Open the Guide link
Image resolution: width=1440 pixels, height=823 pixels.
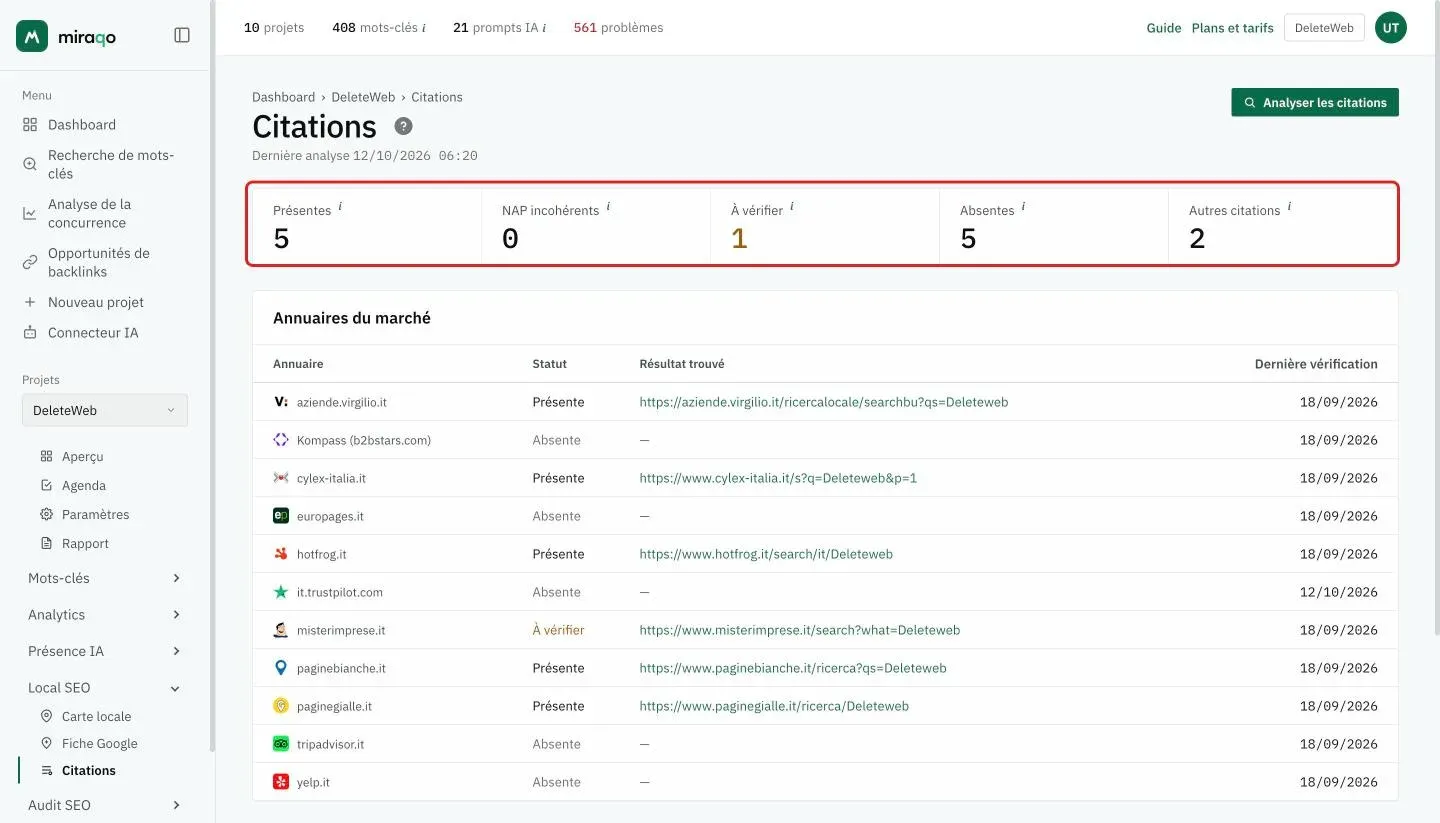pos(1164,28)
